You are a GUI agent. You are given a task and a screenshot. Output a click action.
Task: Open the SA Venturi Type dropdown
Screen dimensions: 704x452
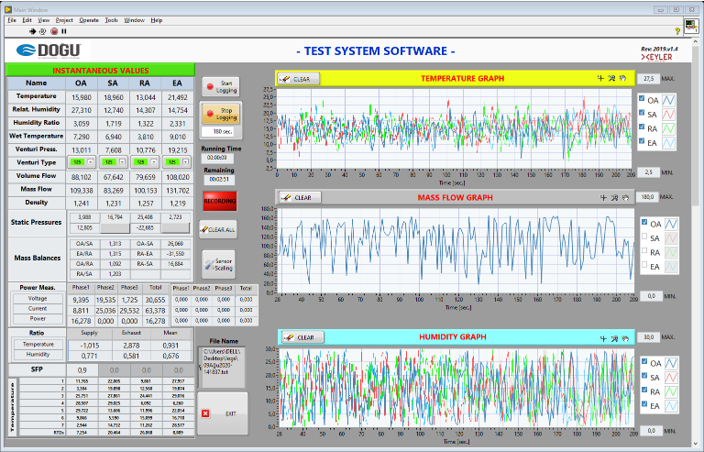122,162
